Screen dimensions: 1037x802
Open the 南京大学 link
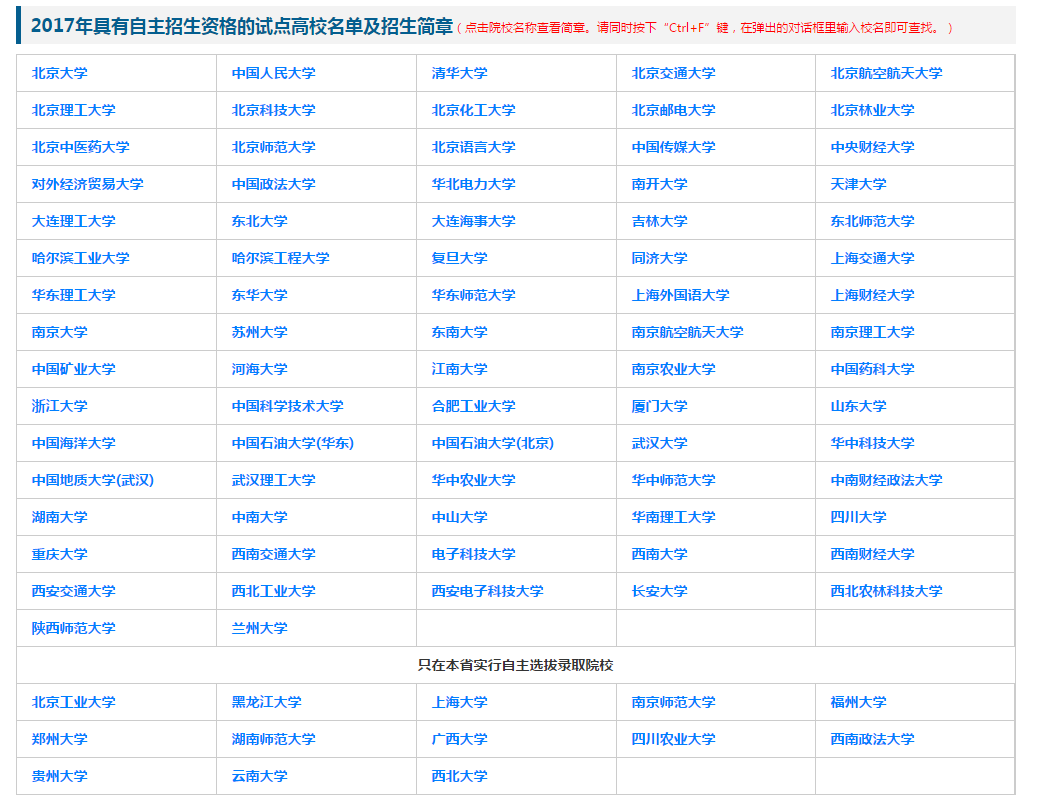click(60, 333)
